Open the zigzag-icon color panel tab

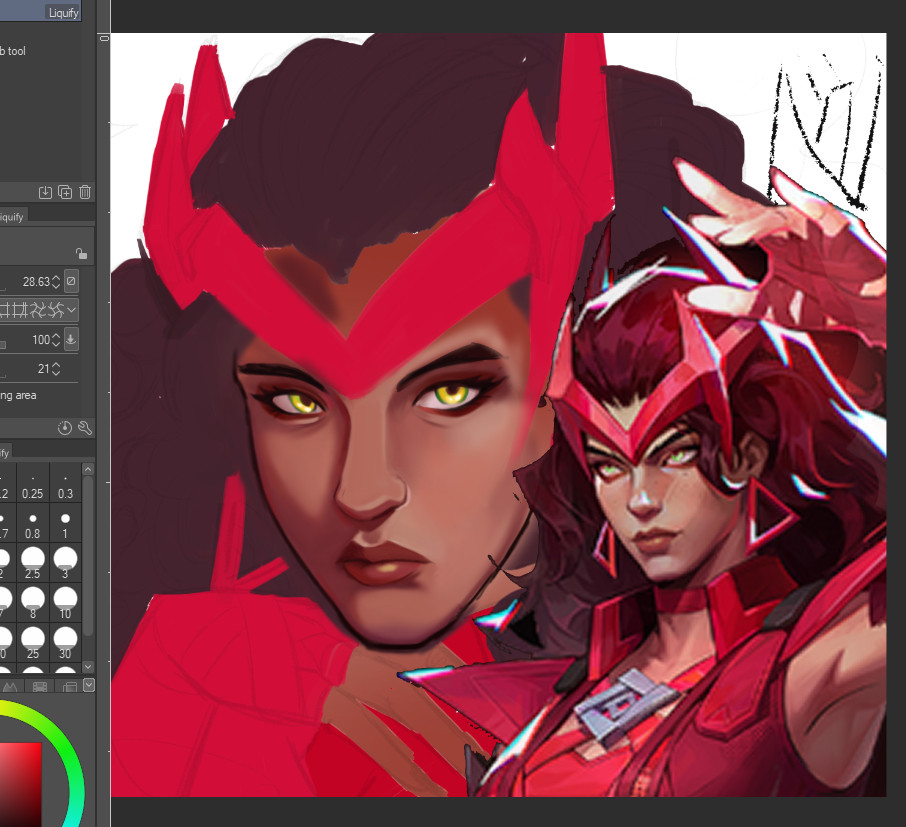pos(10,686)
